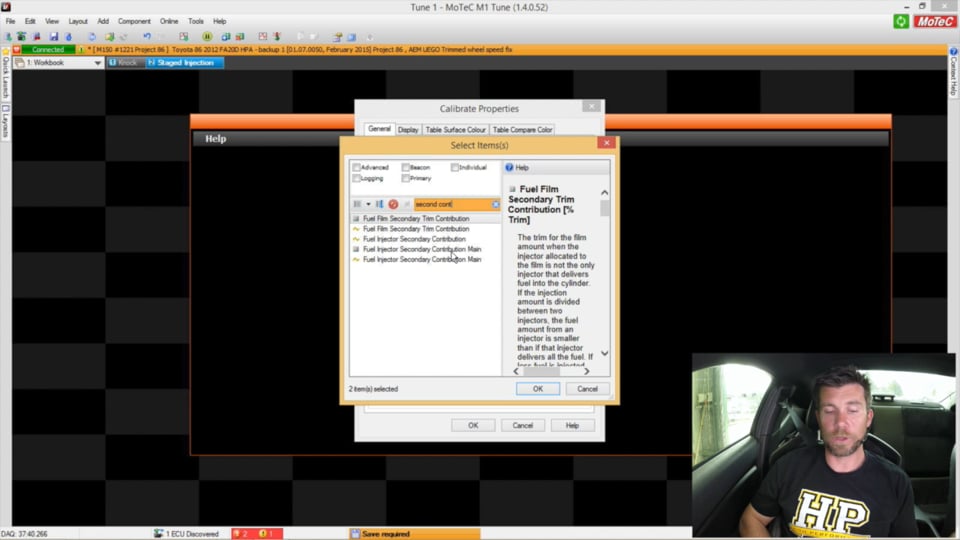The image size is (960, 540).
Task: Click the Save required status bar item
Action: 414,534
